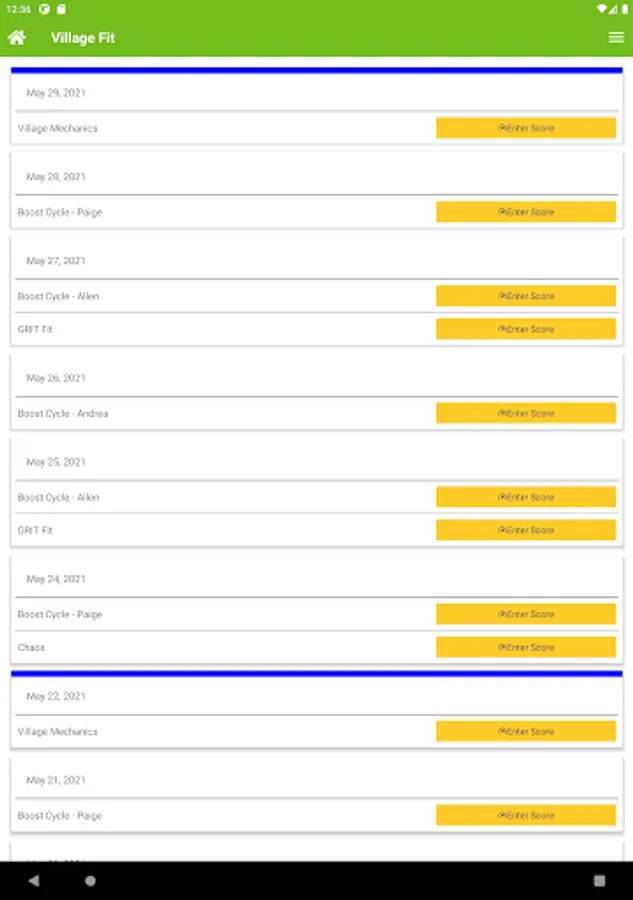Viewport: 633px width, 900px height.
Task: Enter score for May 27 GRIT Fit
Action: (525, 329)
